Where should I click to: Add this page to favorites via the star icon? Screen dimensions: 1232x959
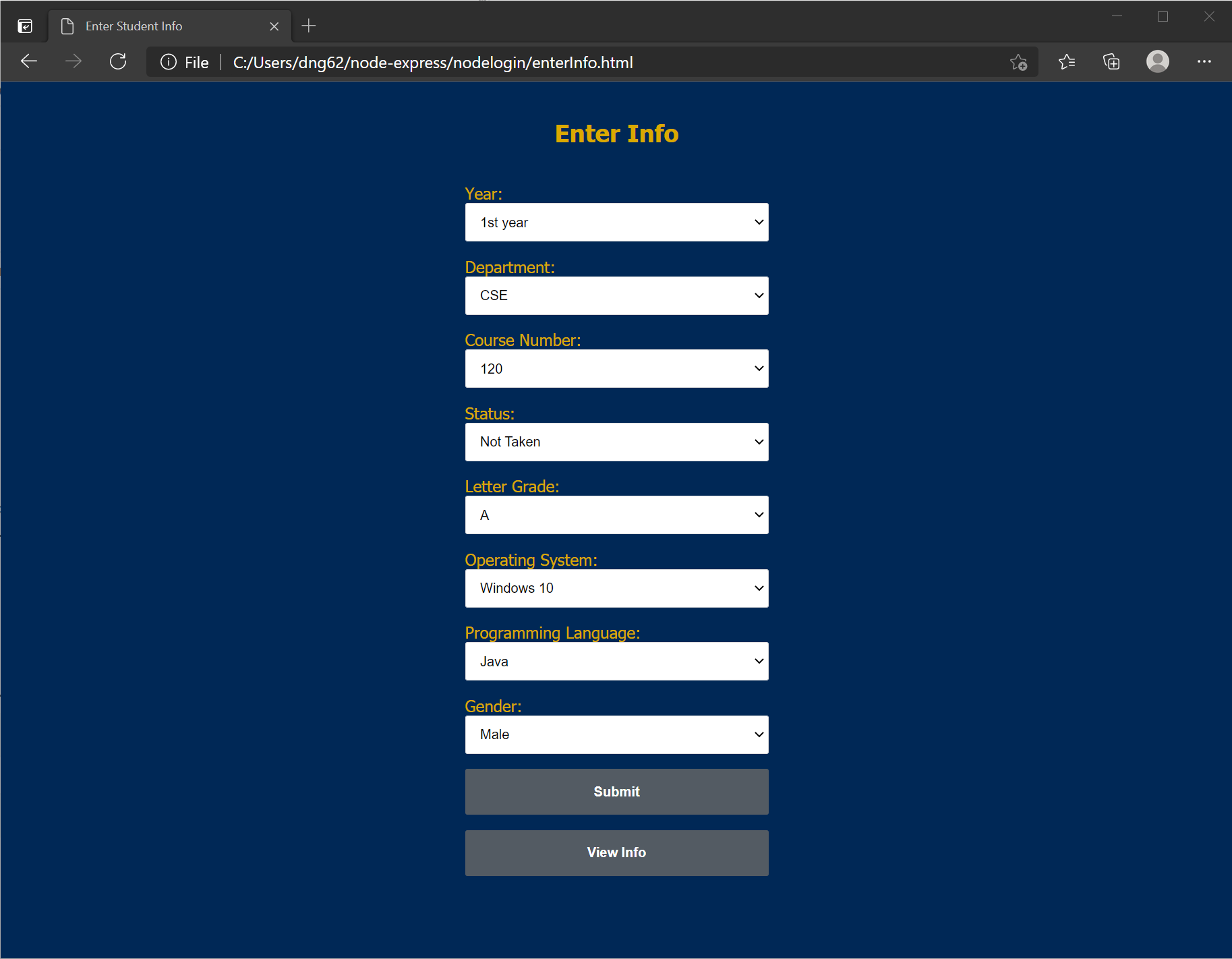1019,62
